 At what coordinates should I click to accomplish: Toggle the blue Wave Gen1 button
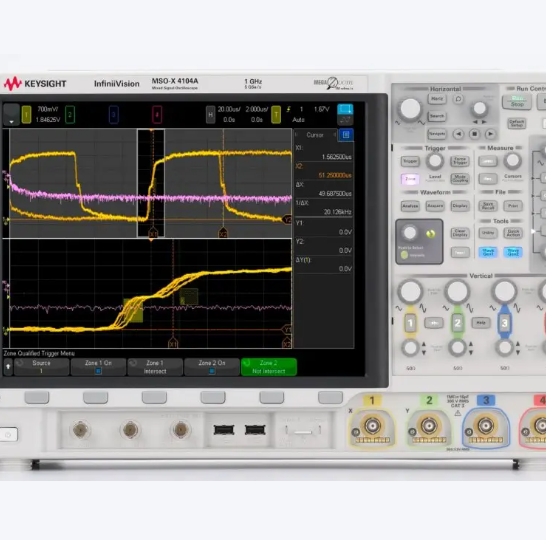[x=488, y=252]
